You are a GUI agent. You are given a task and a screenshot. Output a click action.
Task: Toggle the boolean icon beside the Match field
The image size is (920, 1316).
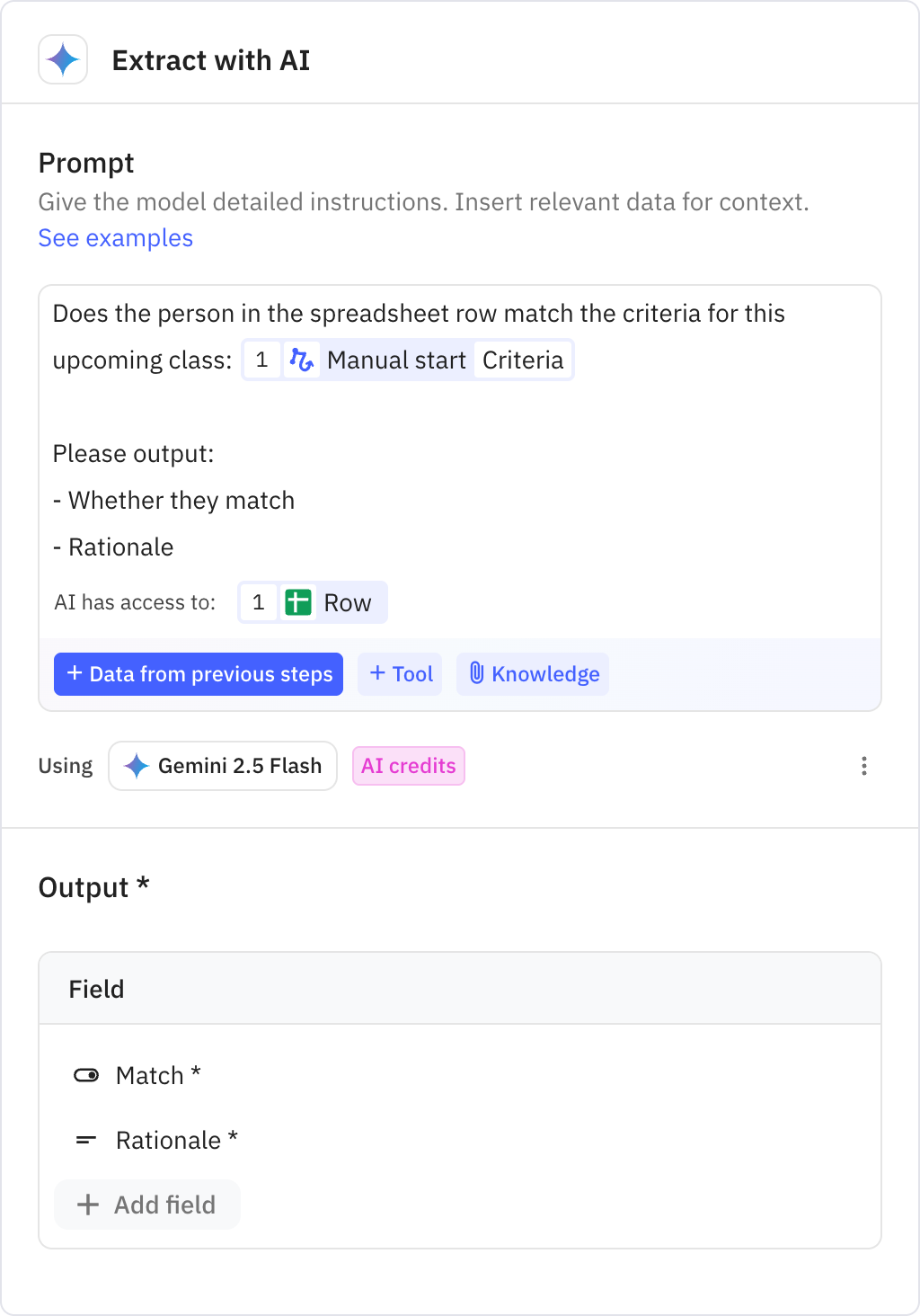[86, 1075]
